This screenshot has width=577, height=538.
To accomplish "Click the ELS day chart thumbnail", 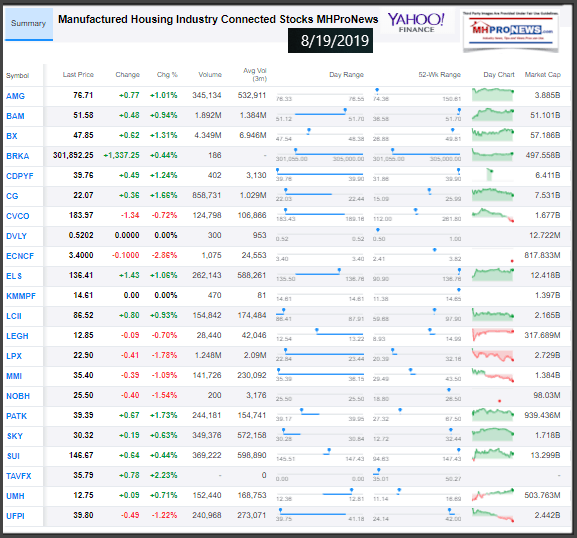I will pos(493,275).
